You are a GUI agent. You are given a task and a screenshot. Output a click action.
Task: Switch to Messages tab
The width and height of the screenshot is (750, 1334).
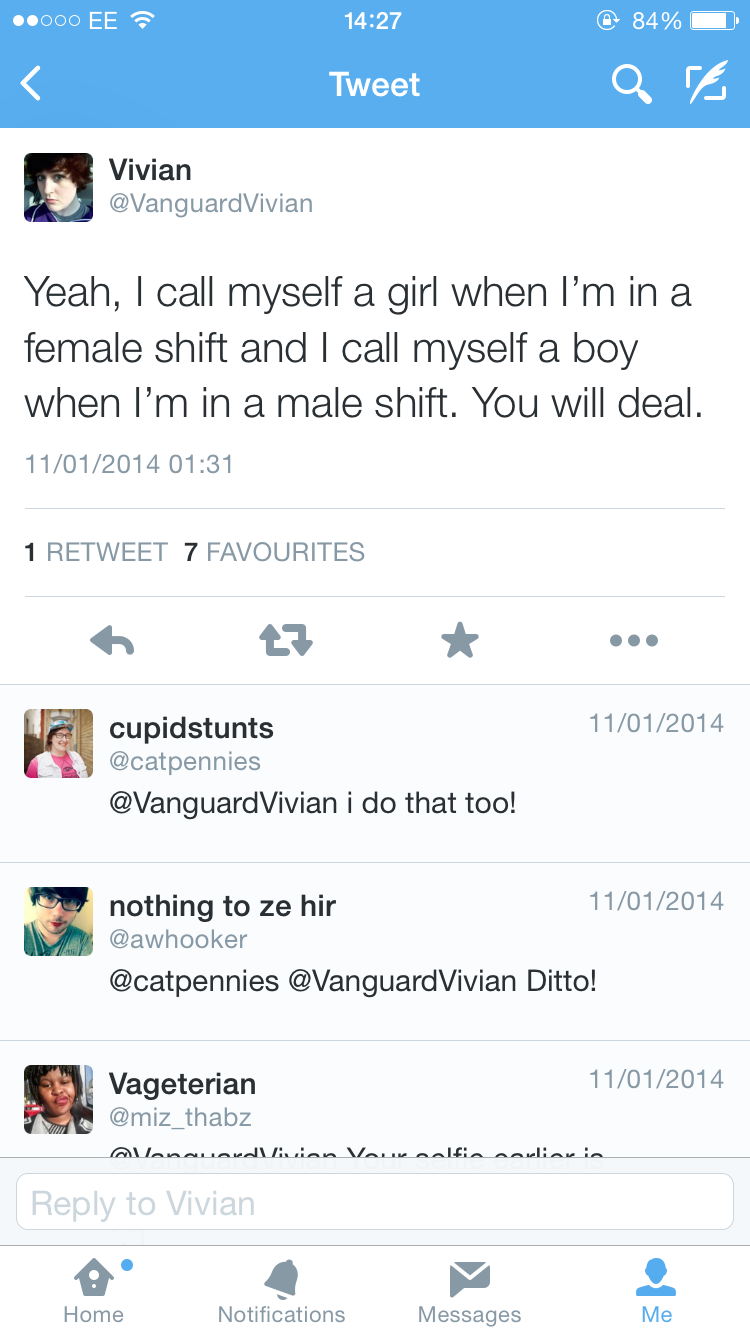tap(469, 1290)
